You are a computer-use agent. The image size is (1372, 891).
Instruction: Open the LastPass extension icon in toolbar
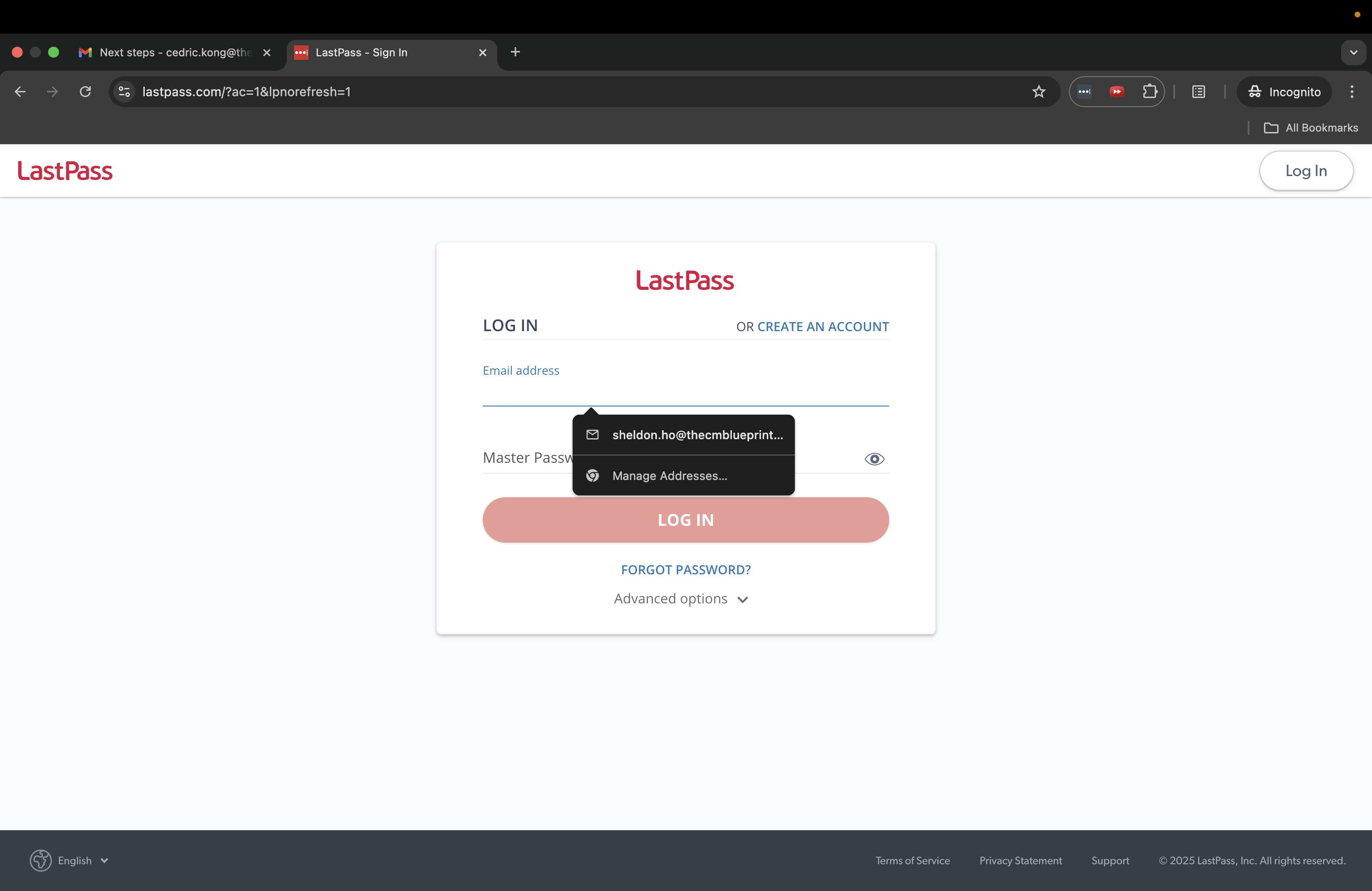pos(1084,92)
